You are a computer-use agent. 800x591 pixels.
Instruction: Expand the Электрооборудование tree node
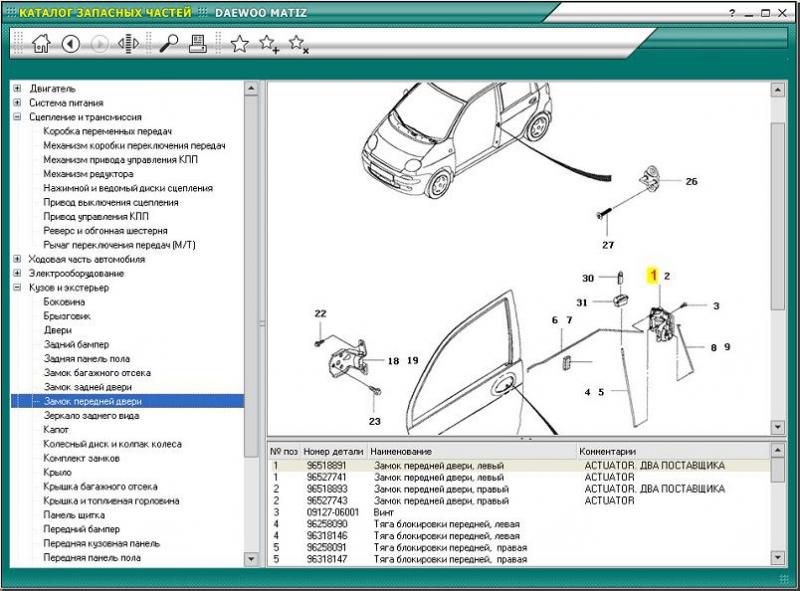coord(18,273)
